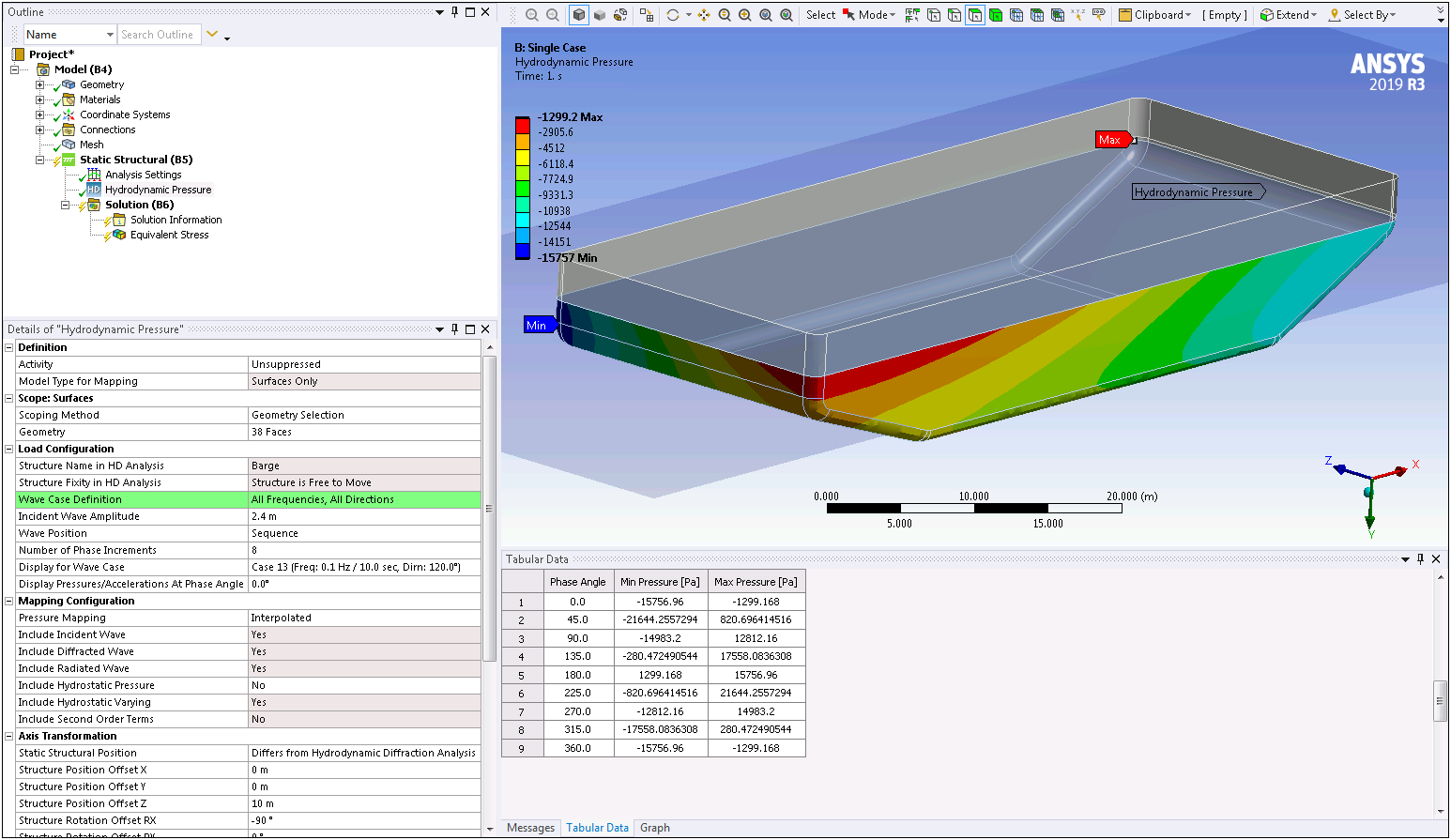The width and height of the screenshot is (1451, 840).
Task: Click the red legend color band
Action: coord(523,126)
